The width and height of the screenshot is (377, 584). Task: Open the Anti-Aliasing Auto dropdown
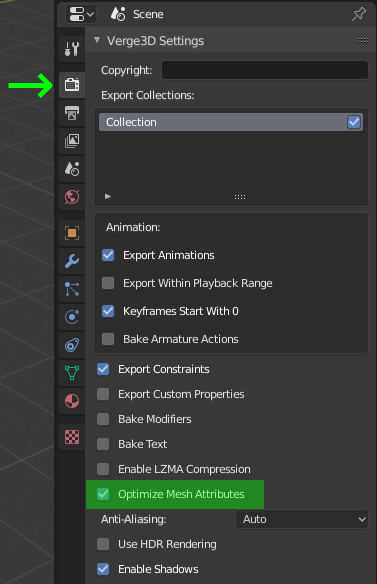pos(302,519)
